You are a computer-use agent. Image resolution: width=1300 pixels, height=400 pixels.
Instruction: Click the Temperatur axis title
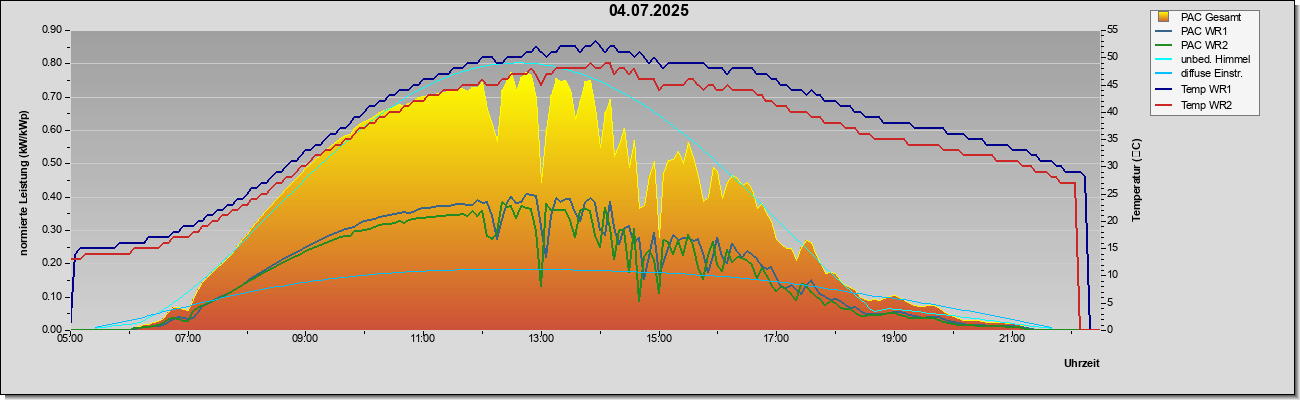click(x=1136, y=181)
